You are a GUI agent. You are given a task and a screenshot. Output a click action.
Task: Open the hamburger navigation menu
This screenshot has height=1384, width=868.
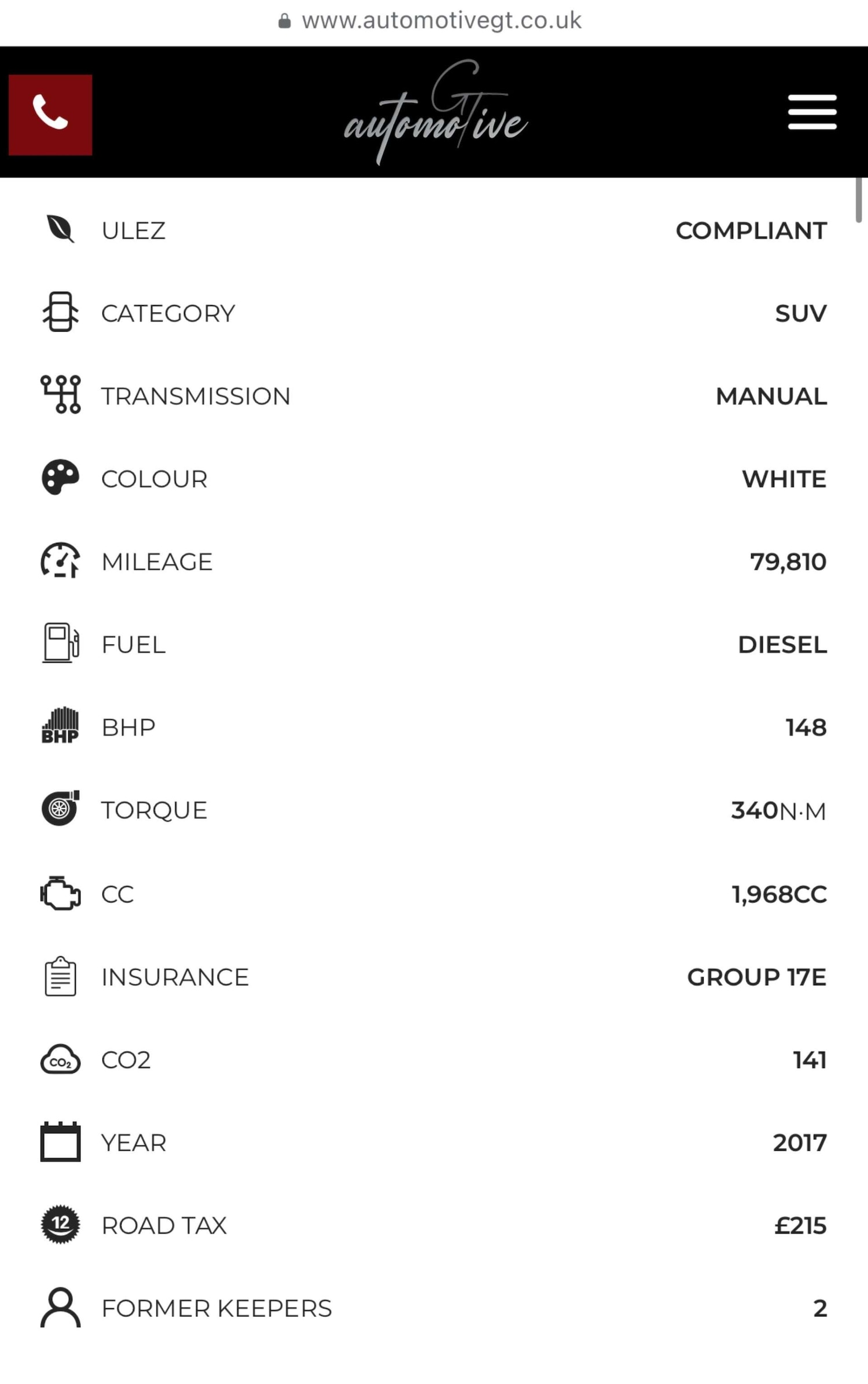tap(812, 112)
